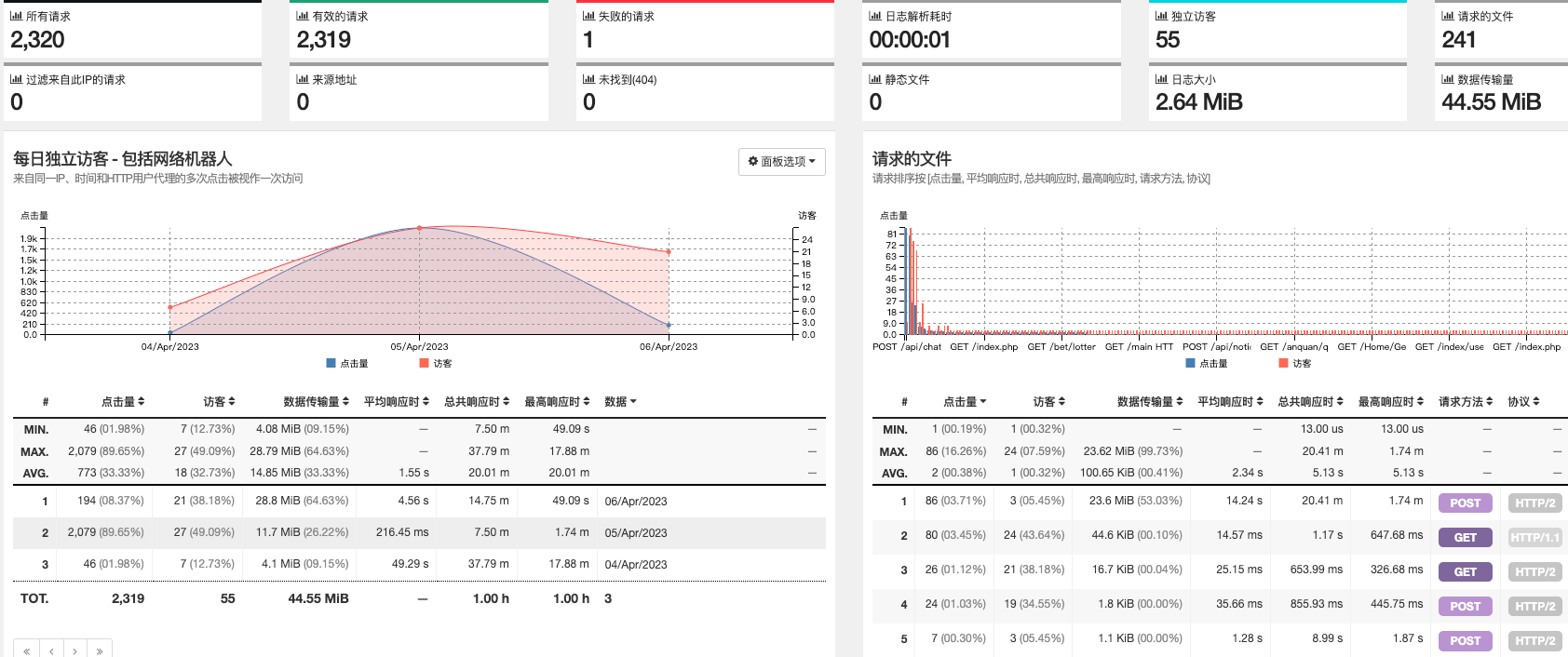The width and height of the screenshot is (1568, 657).
Task: Click the chart icon next to 未找到(404)
Action: tap(588, 79)
